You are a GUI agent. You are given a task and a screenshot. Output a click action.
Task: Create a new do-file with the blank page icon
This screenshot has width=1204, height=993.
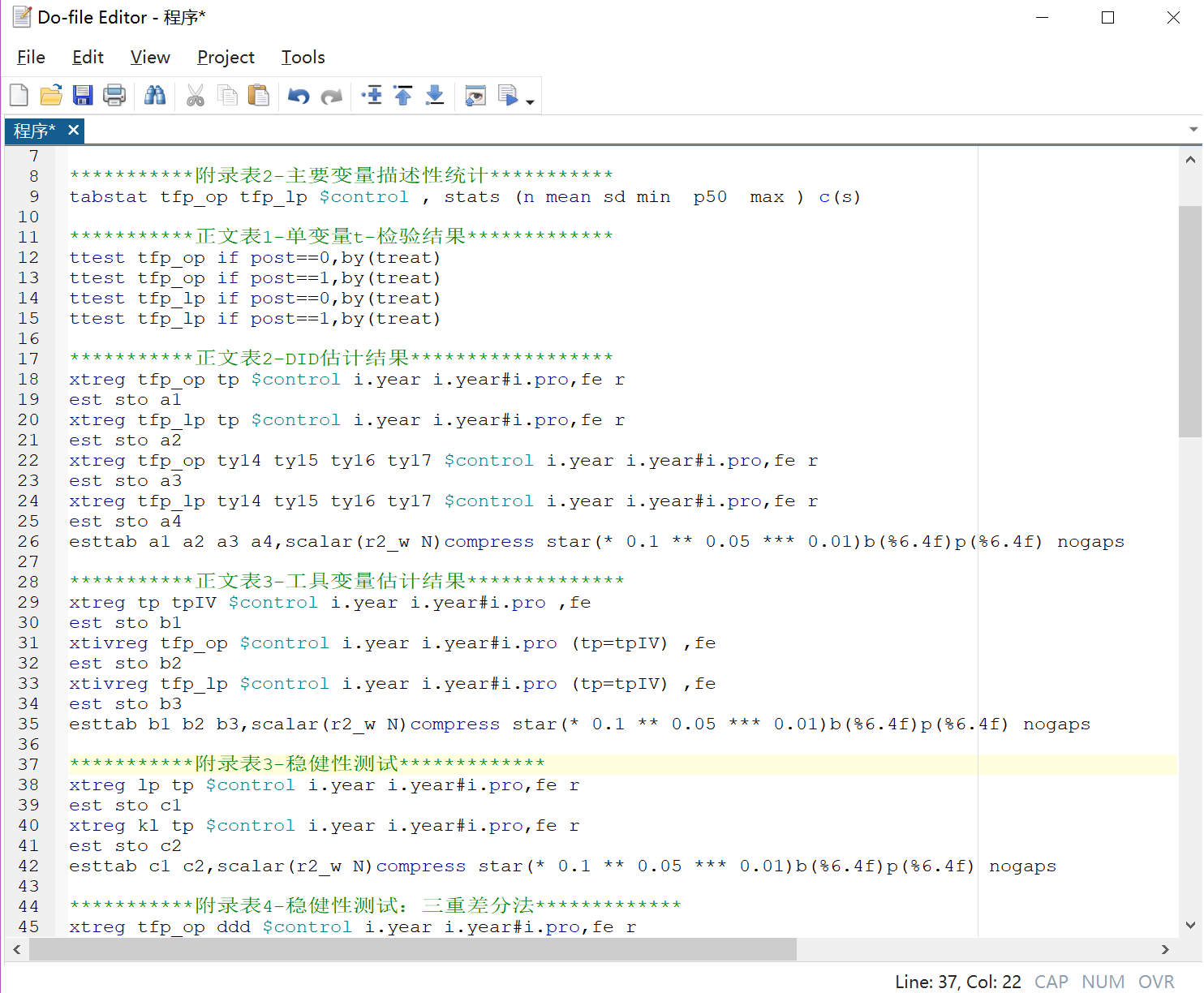pyautogui.click(x=19, y=96)
